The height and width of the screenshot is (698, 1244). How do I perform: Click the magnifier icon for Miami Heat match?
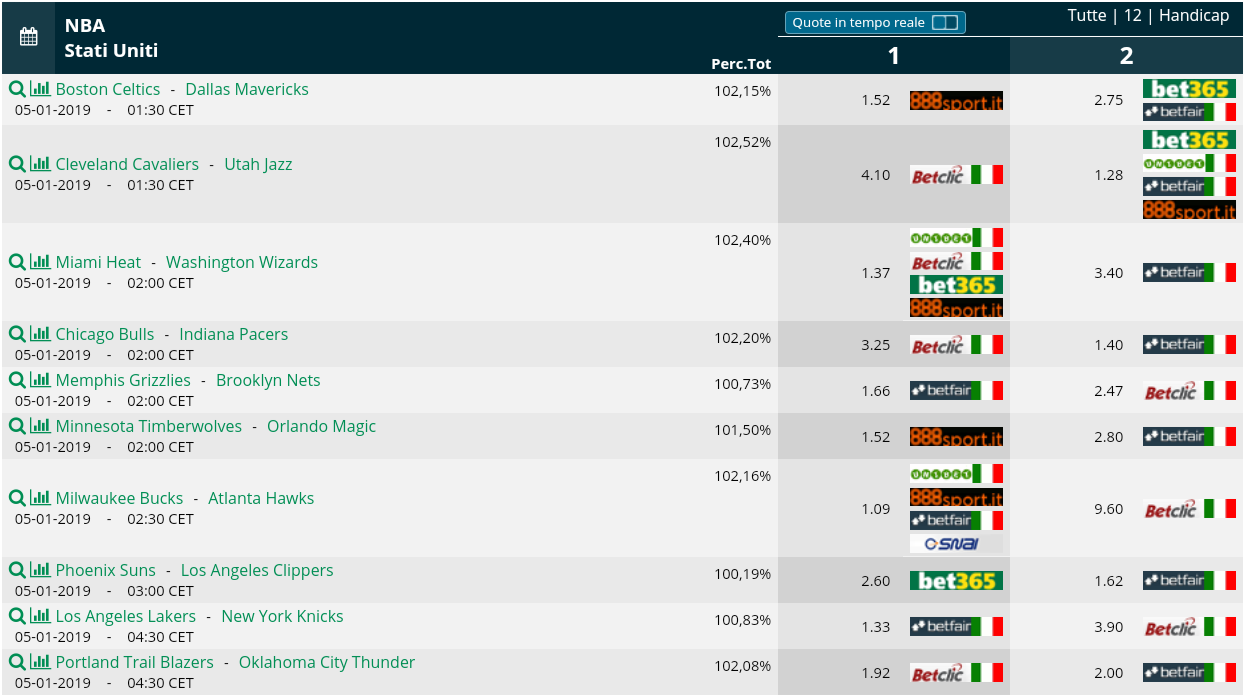[x=17, y=261]
